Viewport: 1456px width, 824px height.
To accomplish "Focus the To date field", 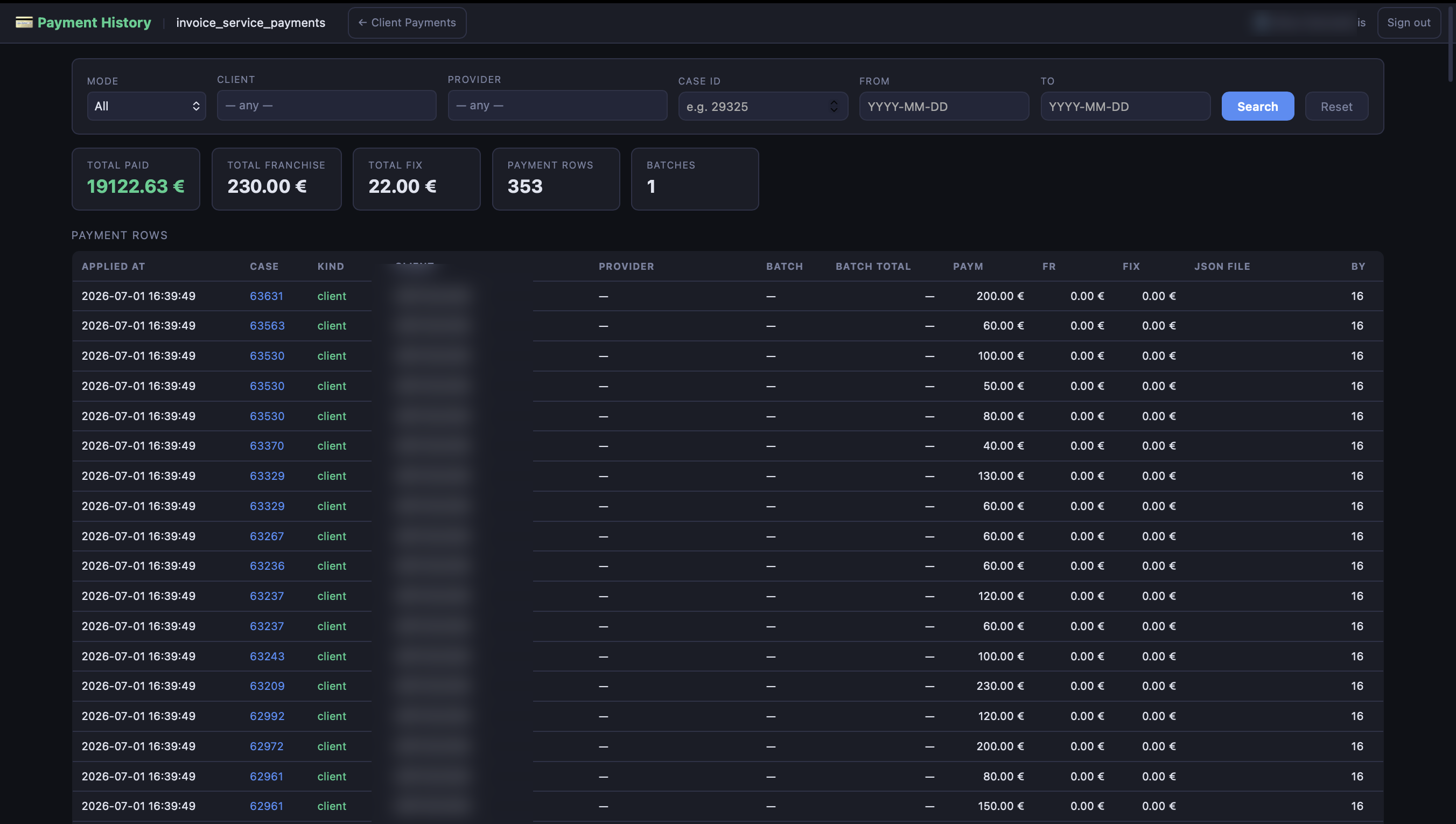I will [x=1125, y=106].
